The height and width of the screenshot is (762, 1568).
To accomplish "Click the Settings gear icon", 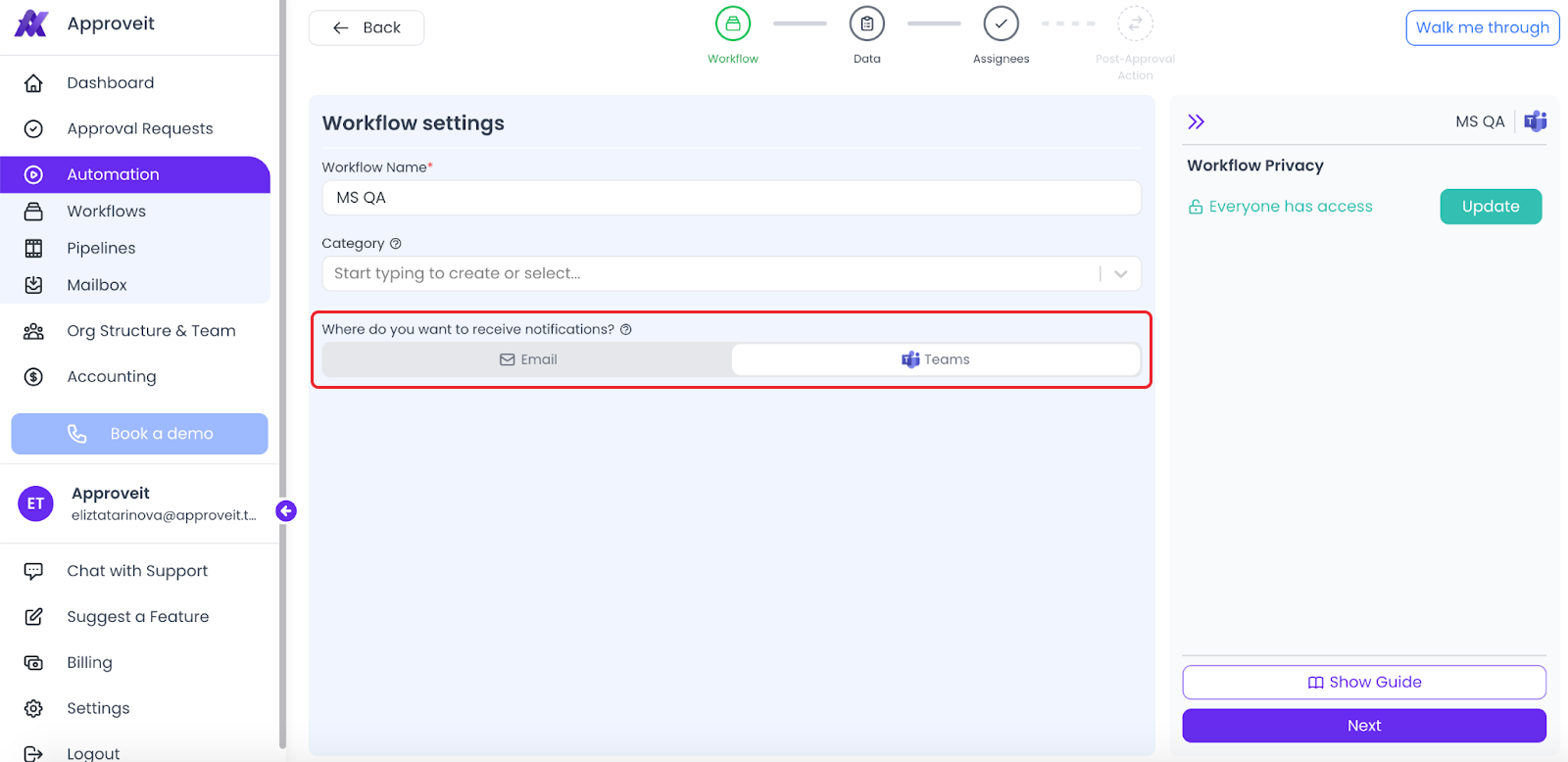I will [x=33, y=708].
